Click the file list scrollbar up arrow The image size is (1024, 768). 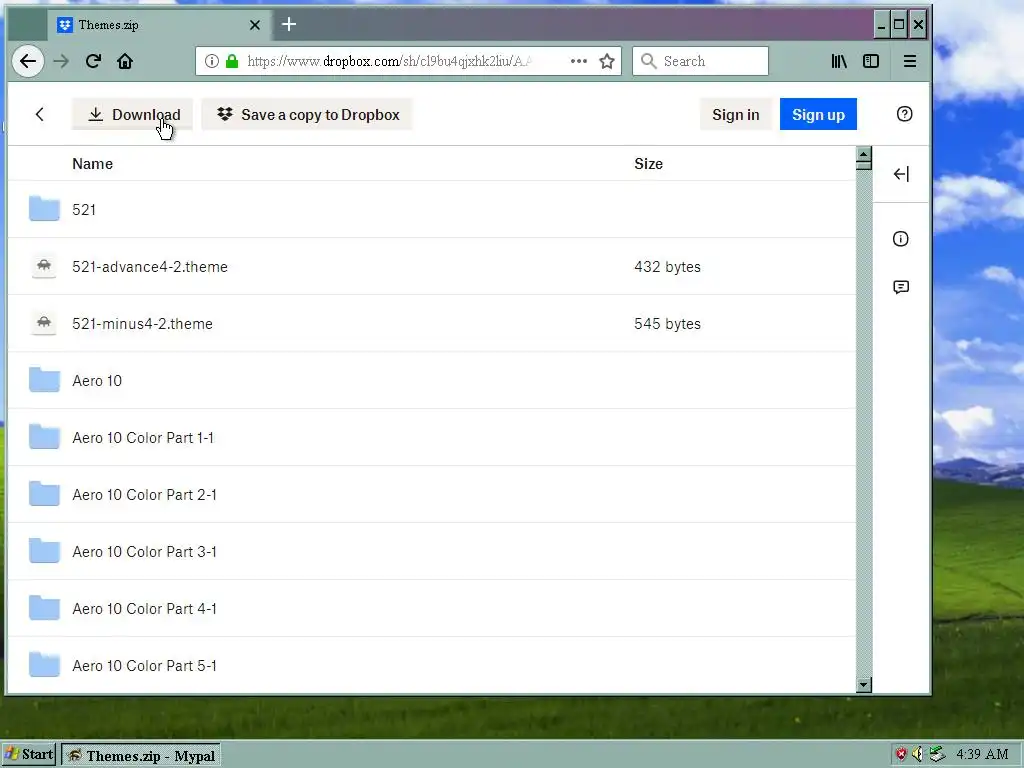(x=864, y=155)
